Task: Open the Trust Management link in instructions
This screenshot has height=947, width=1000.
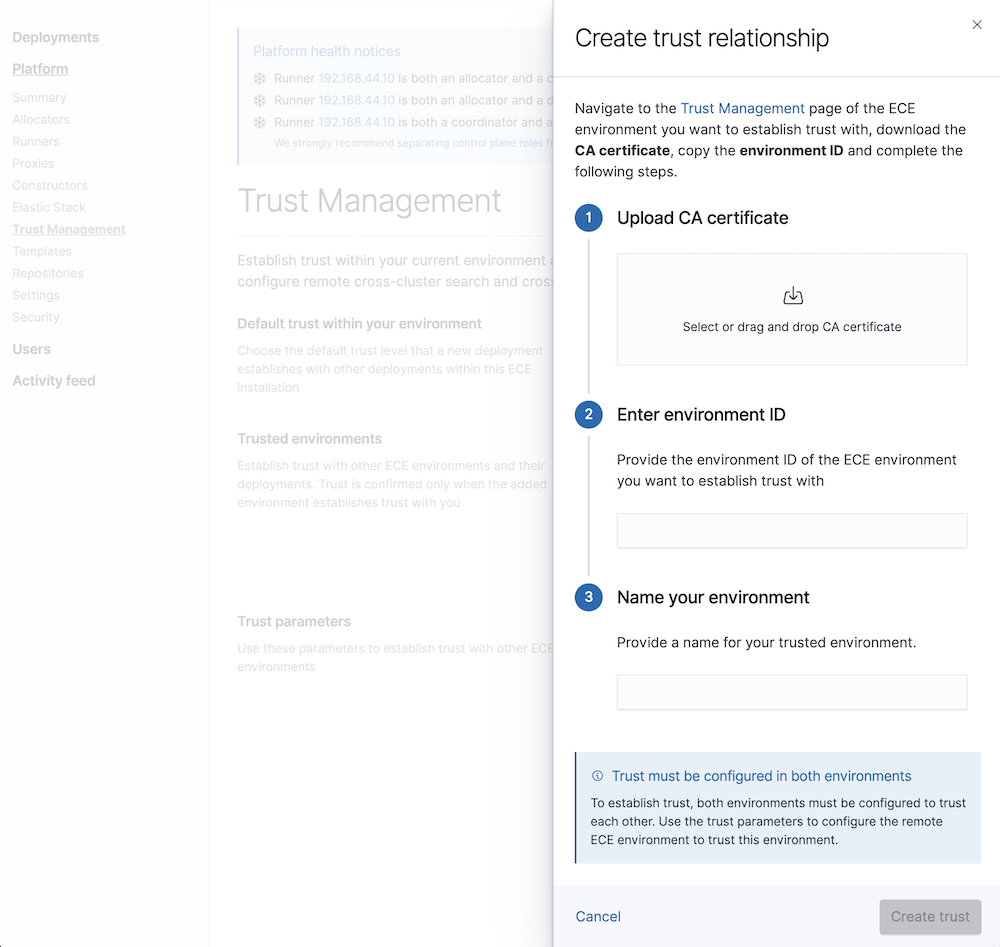Action: 742,108
